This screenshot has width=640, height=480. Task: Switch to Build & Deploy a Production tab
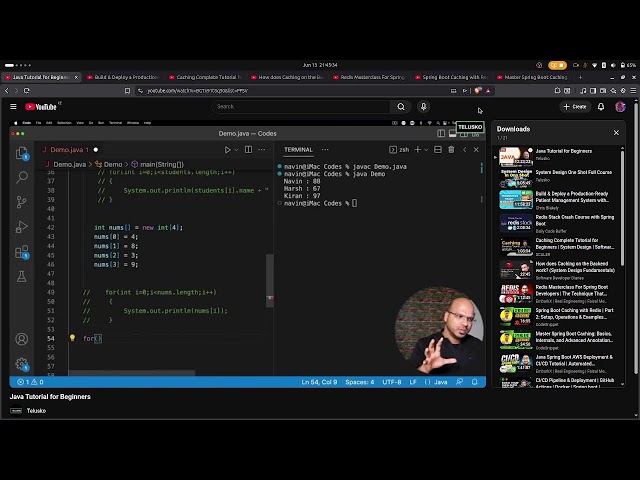coord(123,77)
